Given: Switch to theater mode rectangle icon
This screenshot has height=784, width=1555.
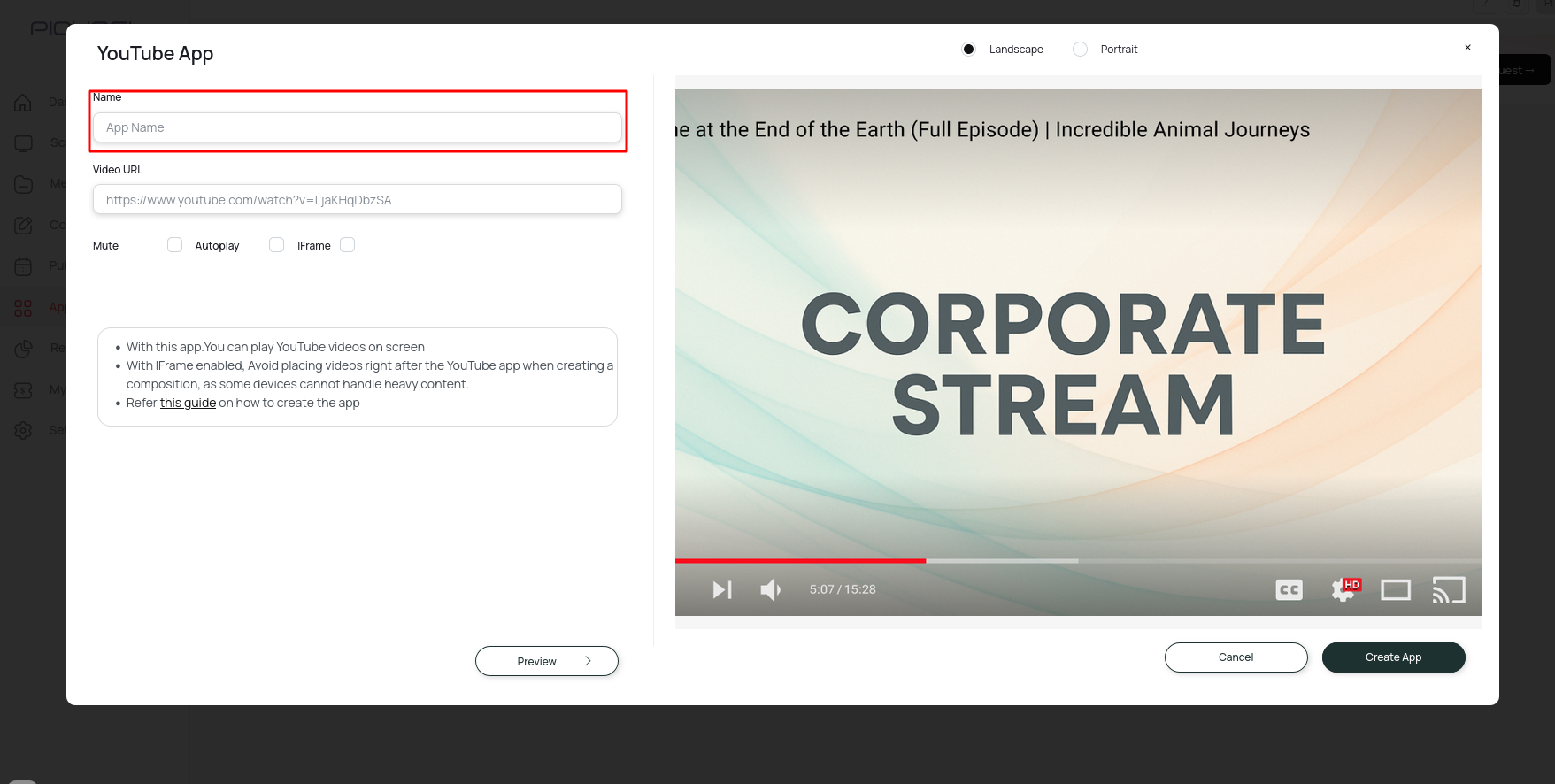Looking at the screenshot, I should click(x=1396, y=590).
